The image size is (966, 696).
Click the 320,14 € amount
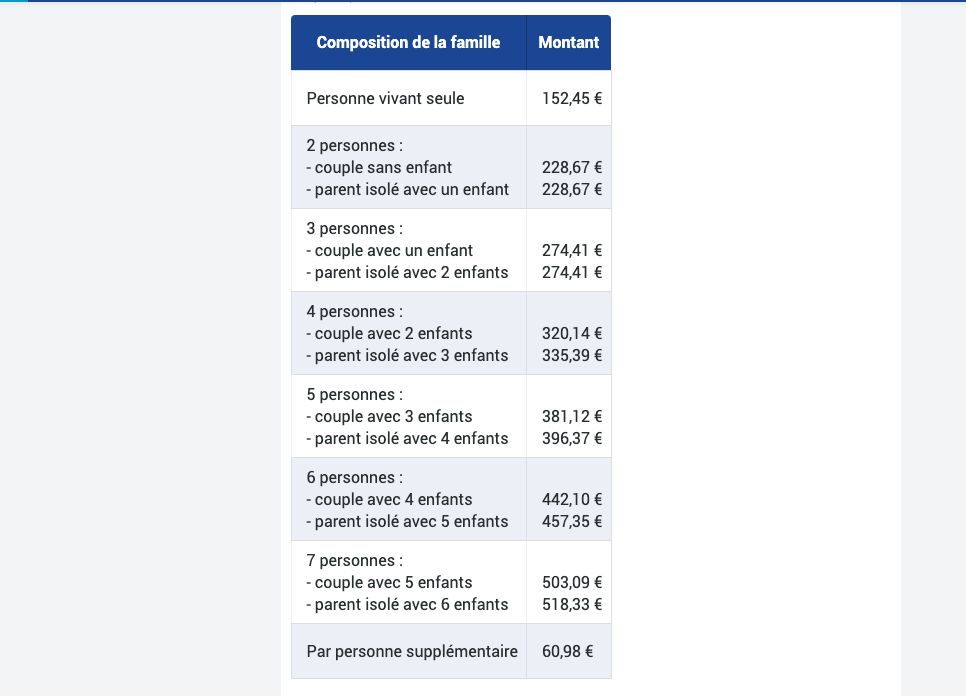coord(572,334)
